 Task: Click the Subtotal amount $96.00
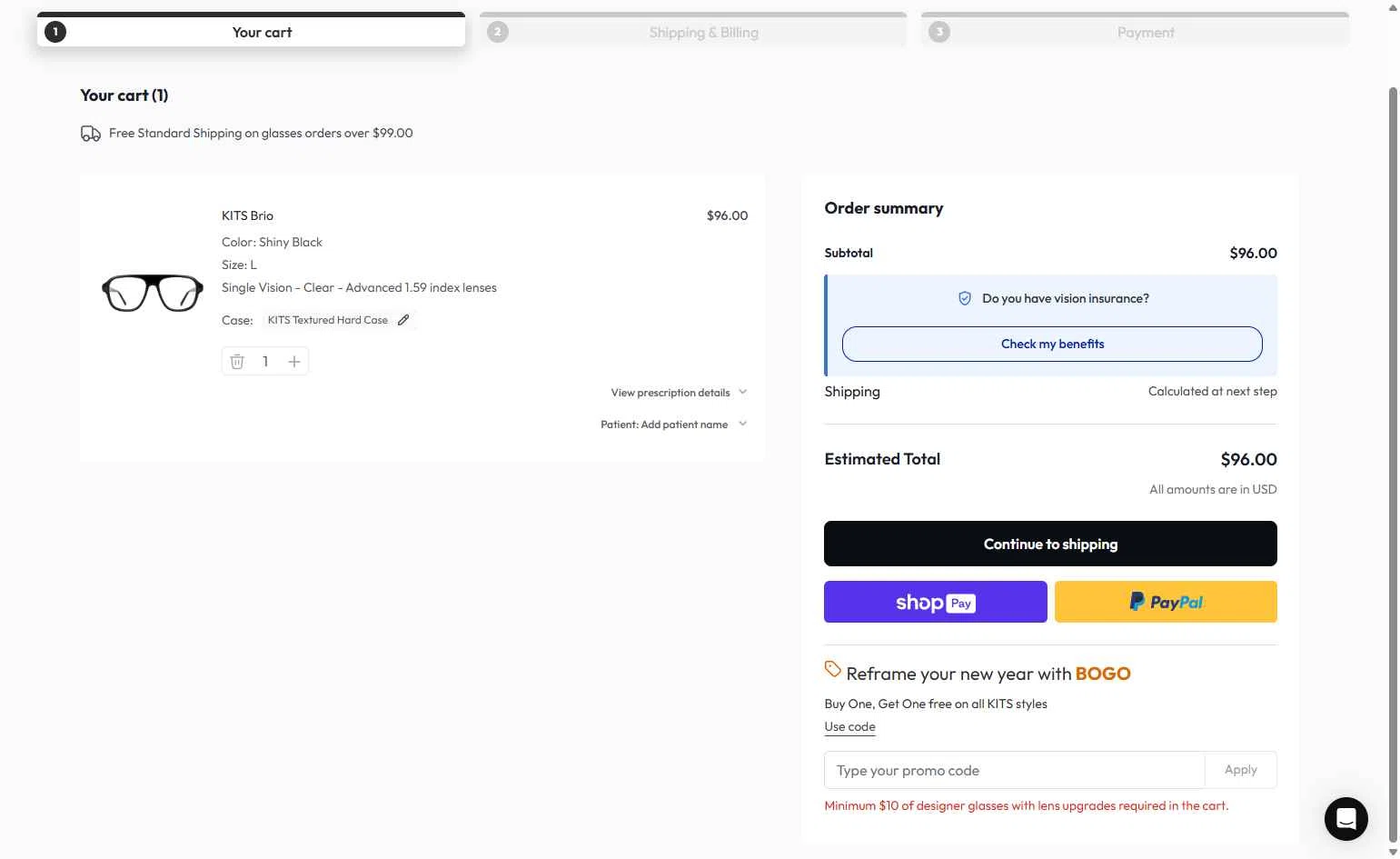point(1253,254)
